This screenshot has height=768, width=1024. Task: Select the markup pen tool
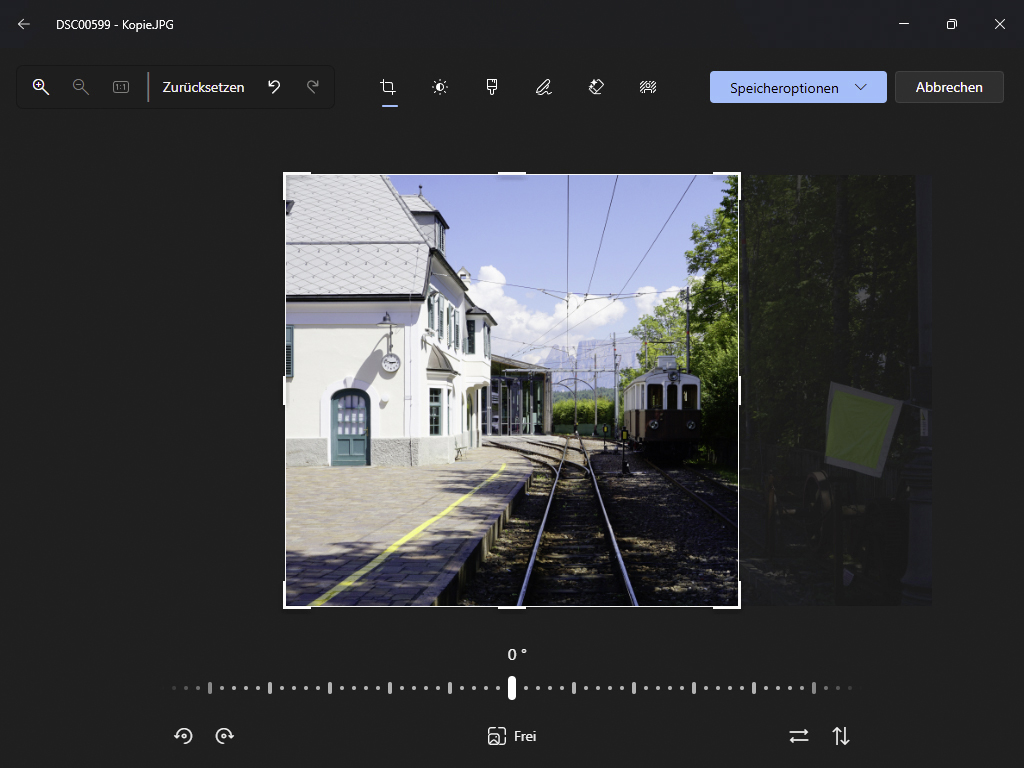point(543,87)
